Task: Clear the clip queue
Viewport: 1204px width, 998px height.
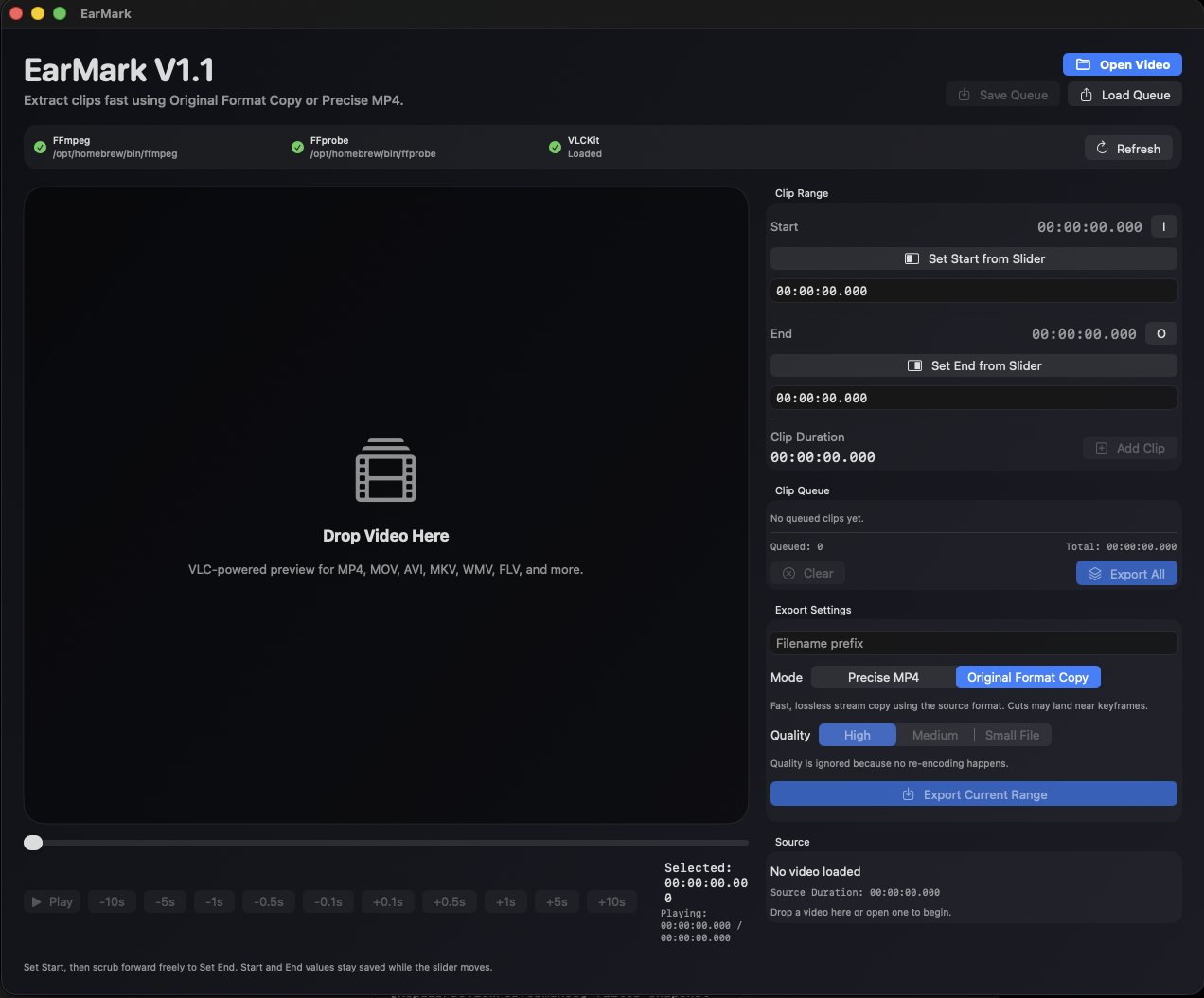Action: (x=808, y=573)
